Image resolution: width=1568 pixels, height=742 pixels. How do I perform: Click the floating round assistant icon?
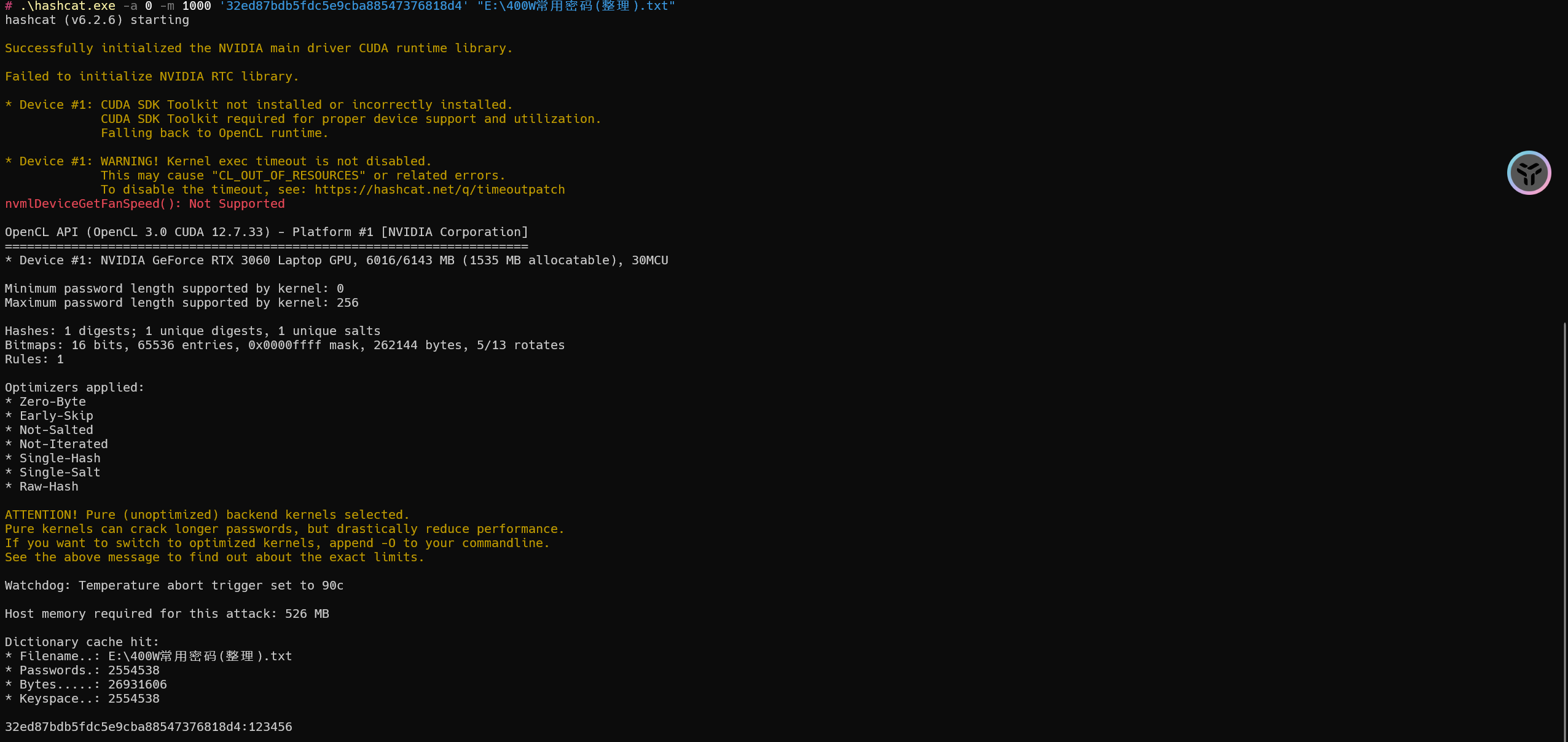1529,173
